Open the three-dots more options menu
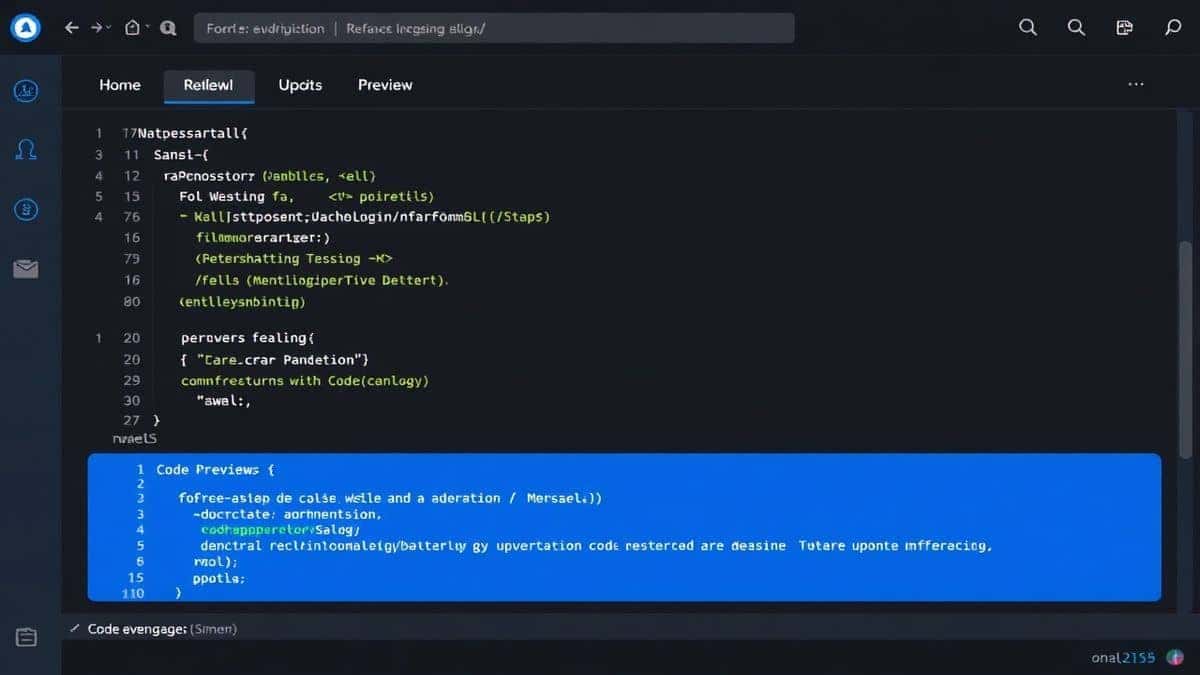The height and width of the screenshot is (675, 1200). pos(1136,85)
